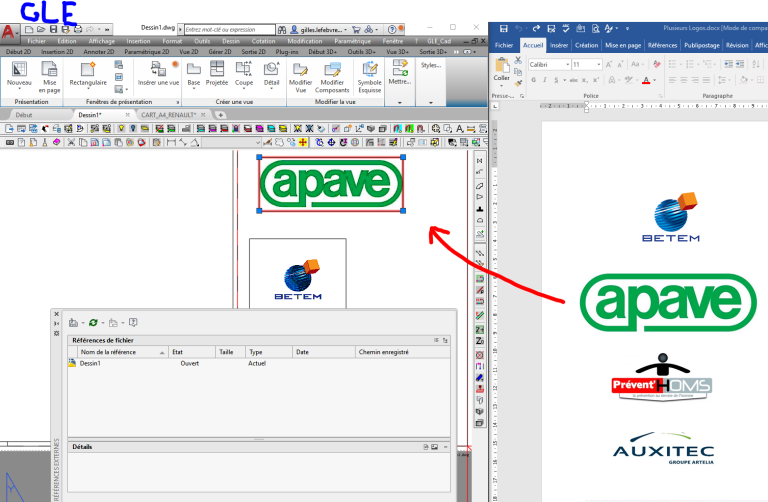
Task: Open underline style dropdown arrow in Word
Action: pos(564,80)
